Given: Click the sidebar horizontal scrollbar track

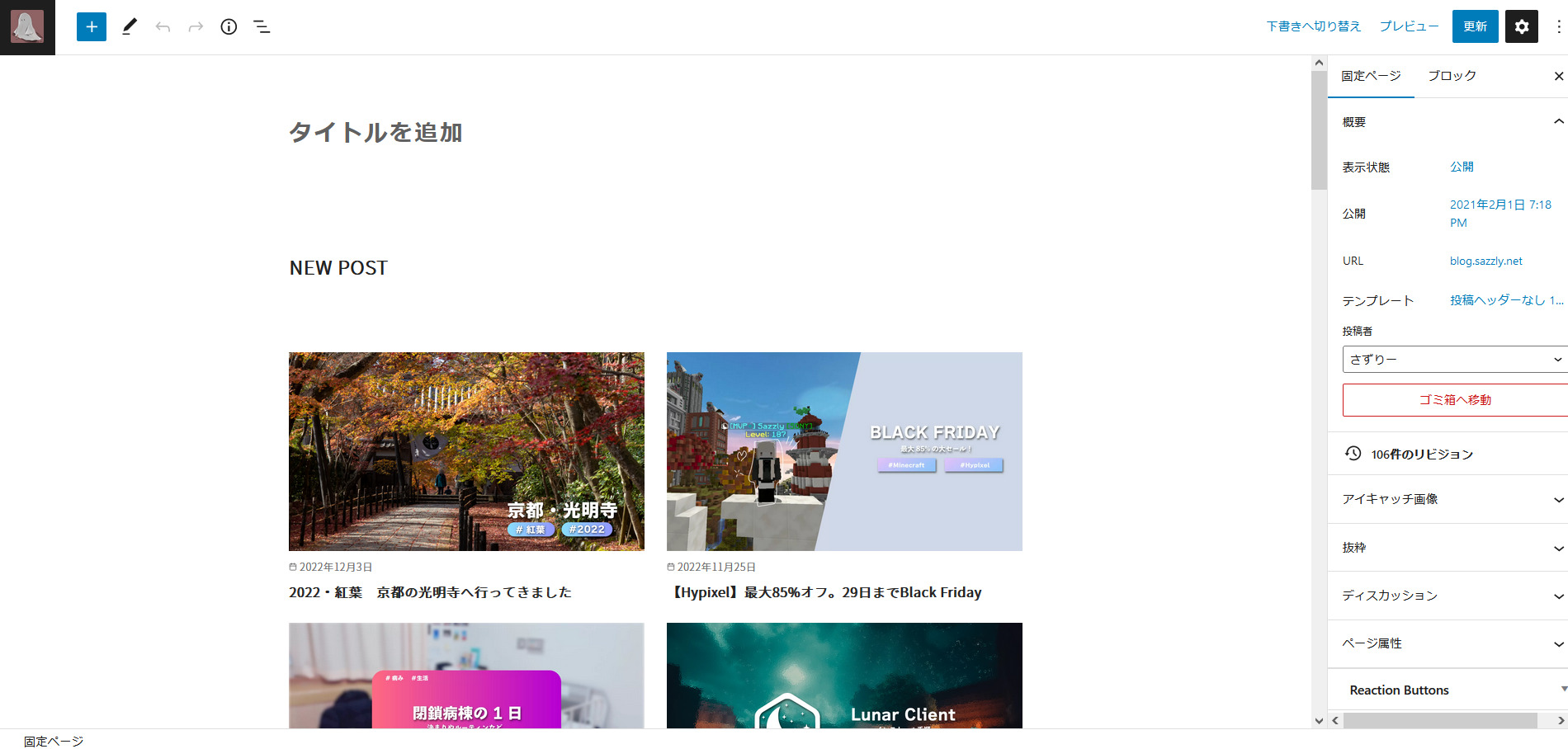Looking at the screenshot, I should coord(1440,720).
